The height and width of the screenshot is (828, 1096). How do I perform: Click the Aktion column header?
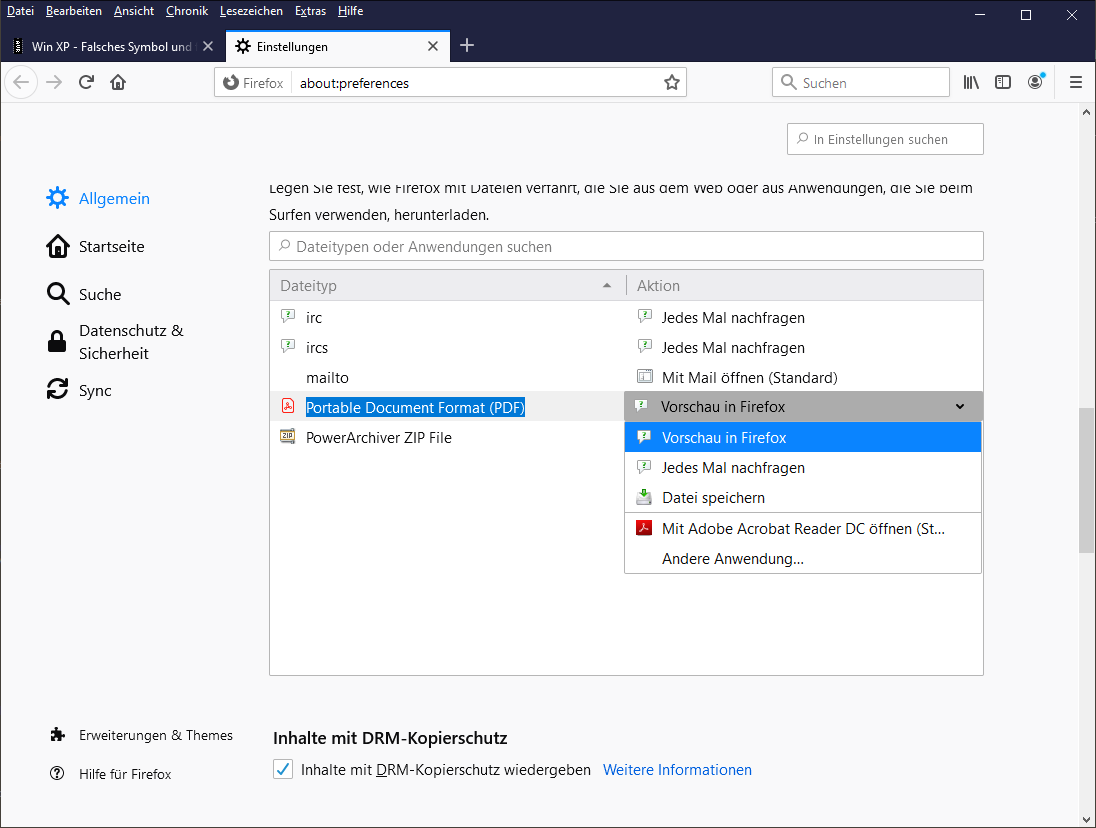pos(805,285)
